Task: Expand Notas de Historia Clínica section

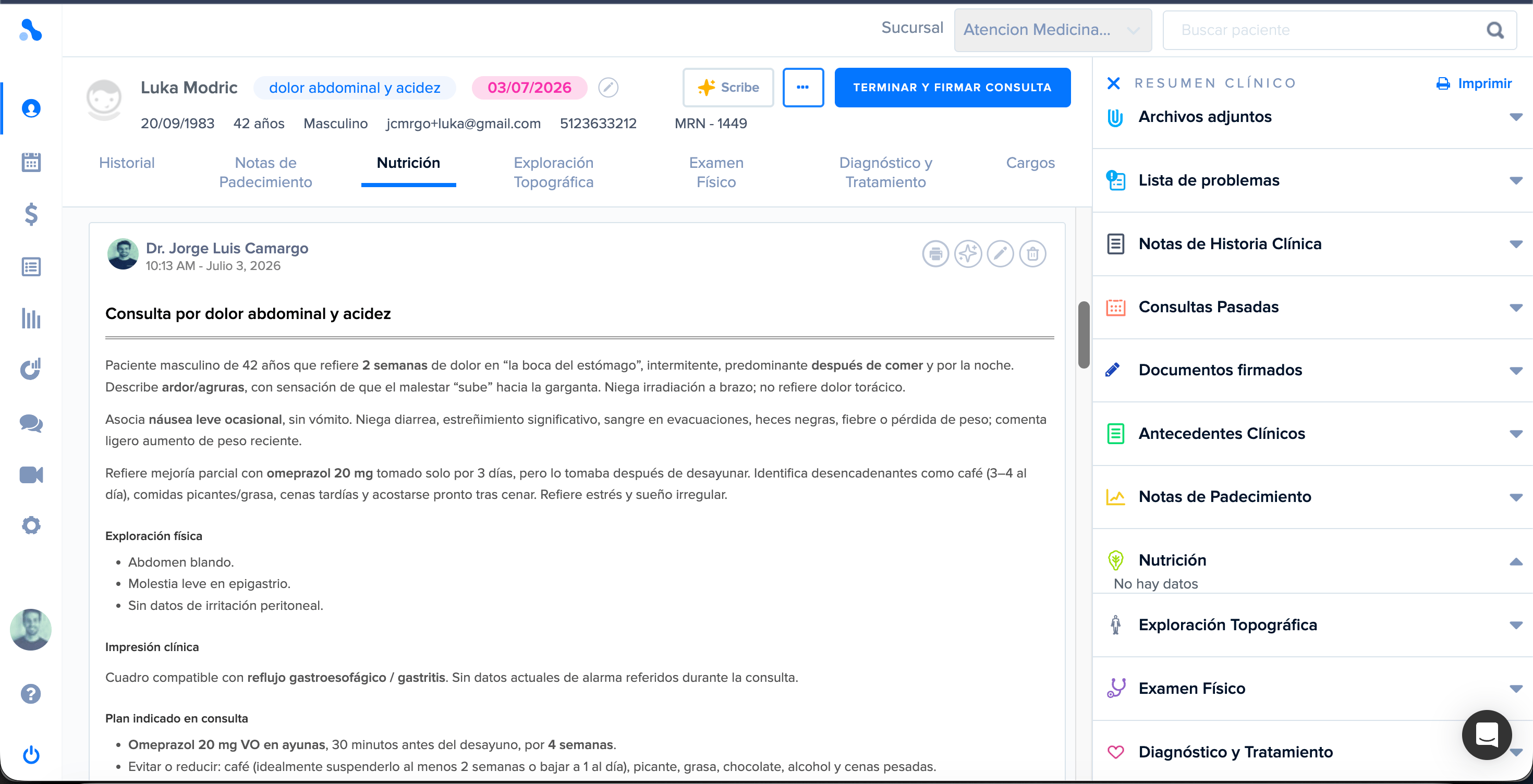Action: [1516, 244]
